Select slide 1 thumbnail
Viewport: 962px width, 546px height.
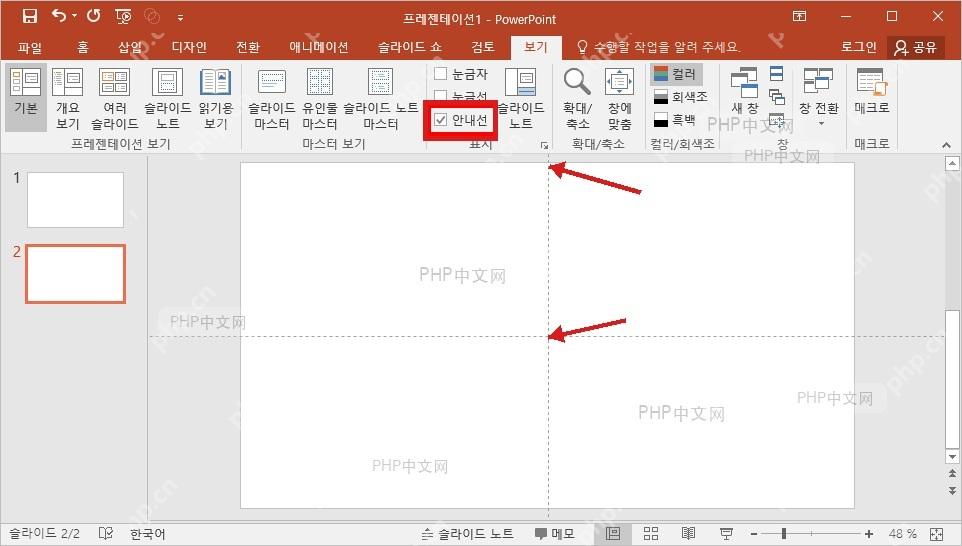pos(75,199)
